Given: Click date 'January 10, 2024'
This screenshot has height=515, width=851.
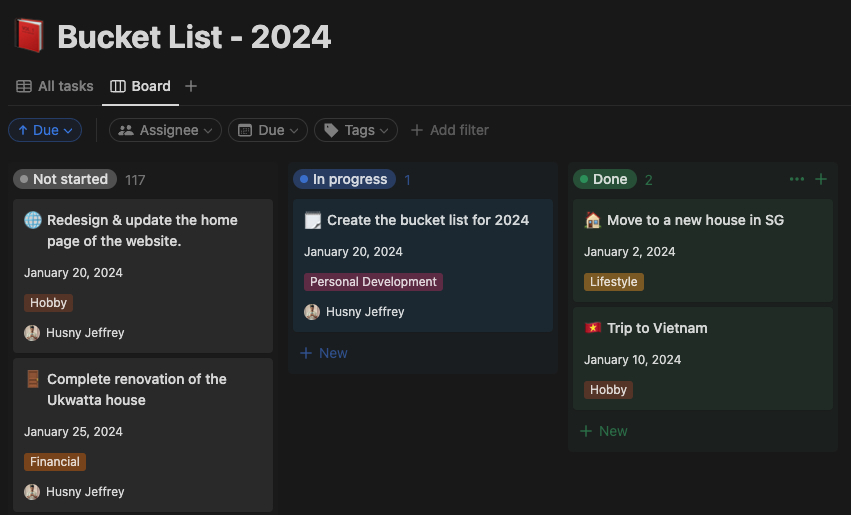Looking at the screenshot, I should (632, 360).
